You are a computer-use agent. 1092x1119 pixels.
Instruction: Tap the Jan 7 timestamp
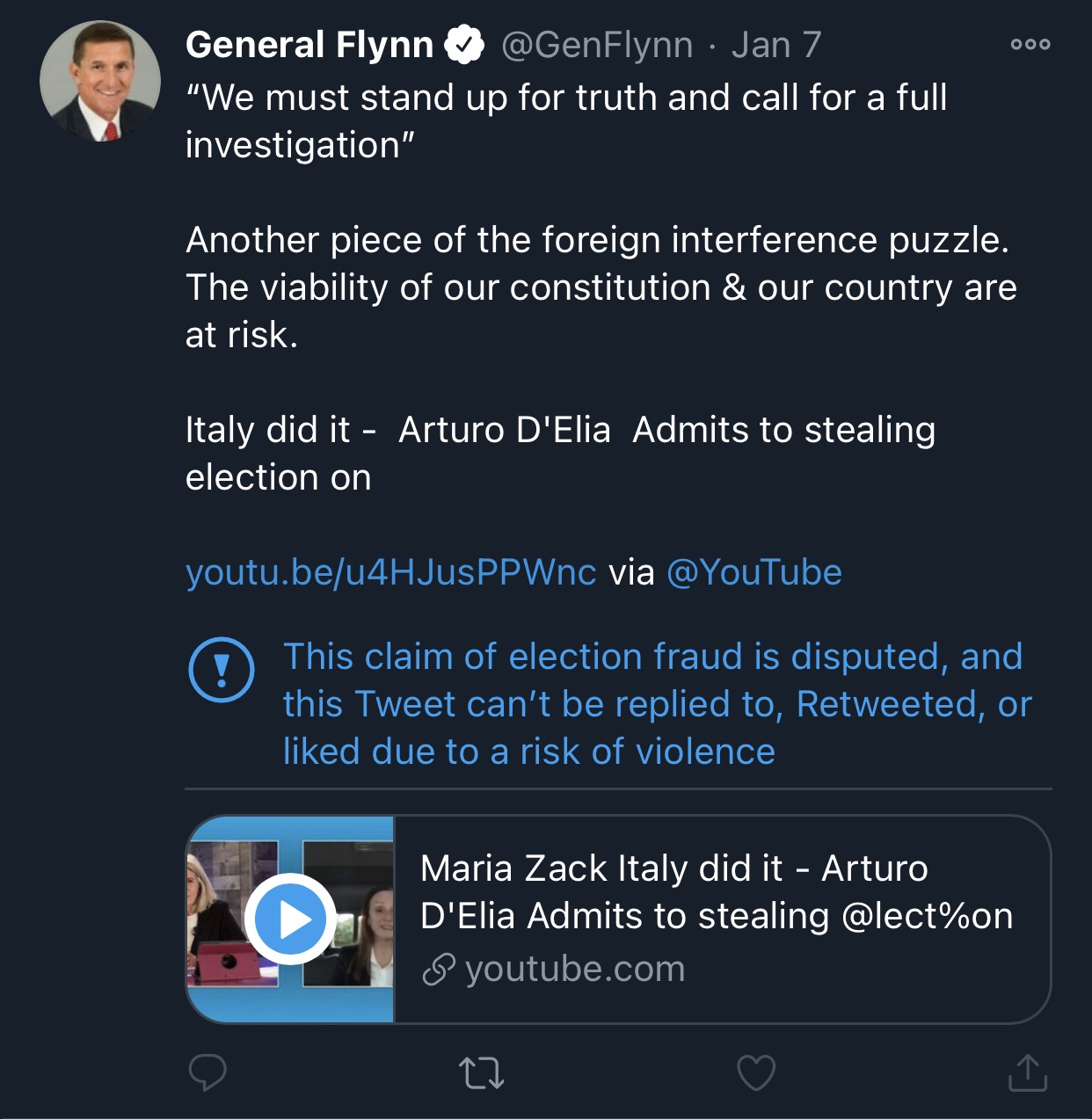pyautogui.click(x=776, y=45)
